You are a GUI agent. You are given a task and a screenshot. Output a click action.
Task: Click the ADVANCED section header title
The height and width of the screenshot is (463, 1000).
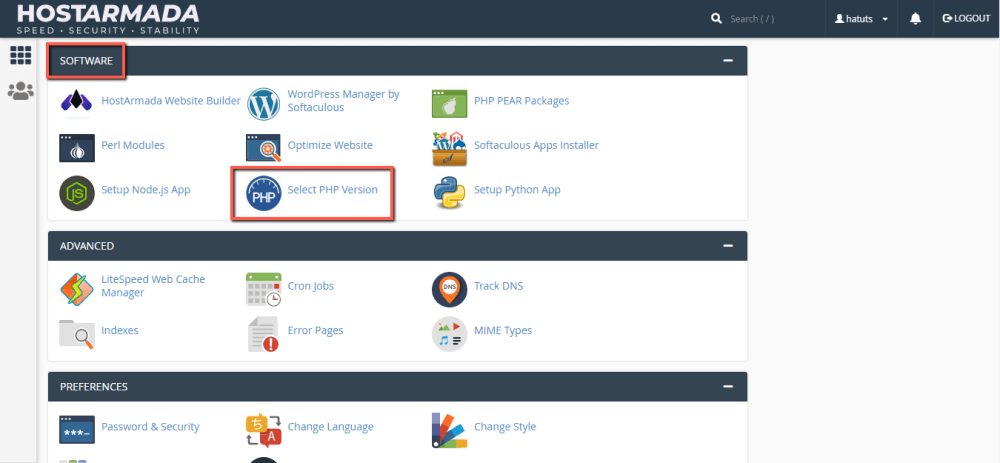87,246
